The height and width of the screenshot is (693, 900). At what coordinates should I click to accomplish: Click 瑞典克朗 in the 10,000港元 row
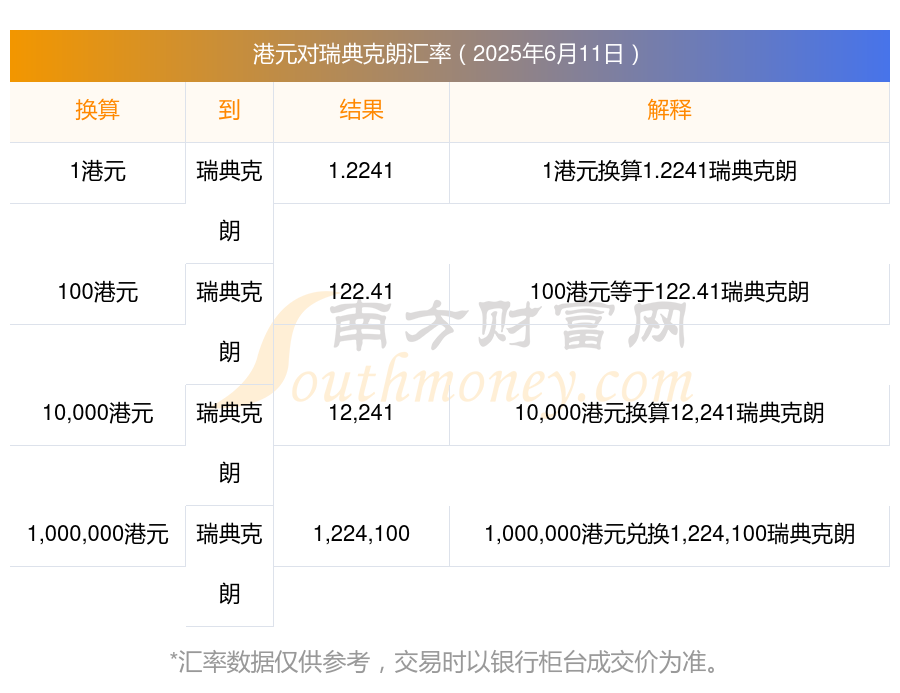(229, 444)
